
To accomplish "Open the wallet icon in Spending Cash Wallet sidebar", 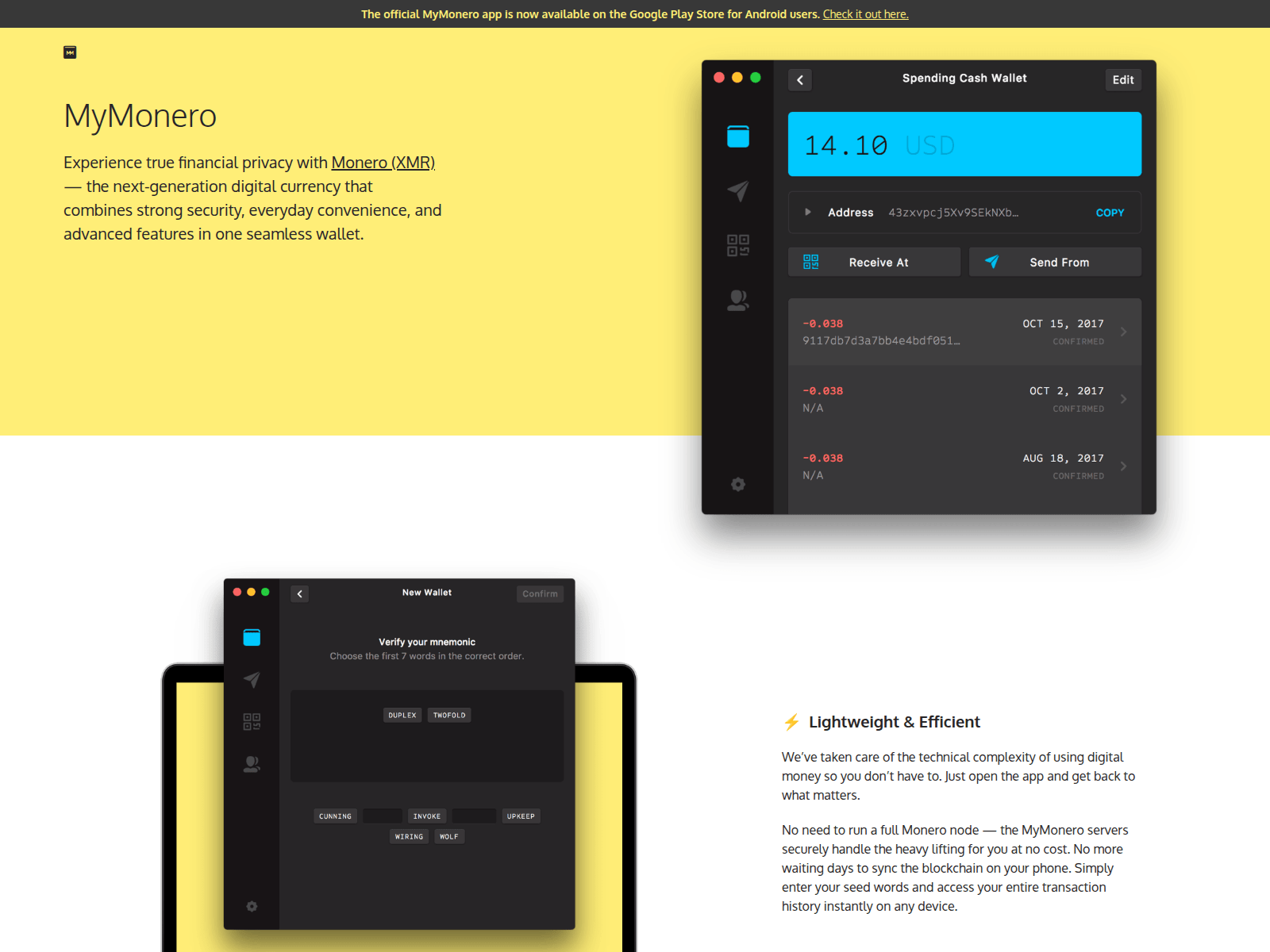I will click(x=738, y=136).
